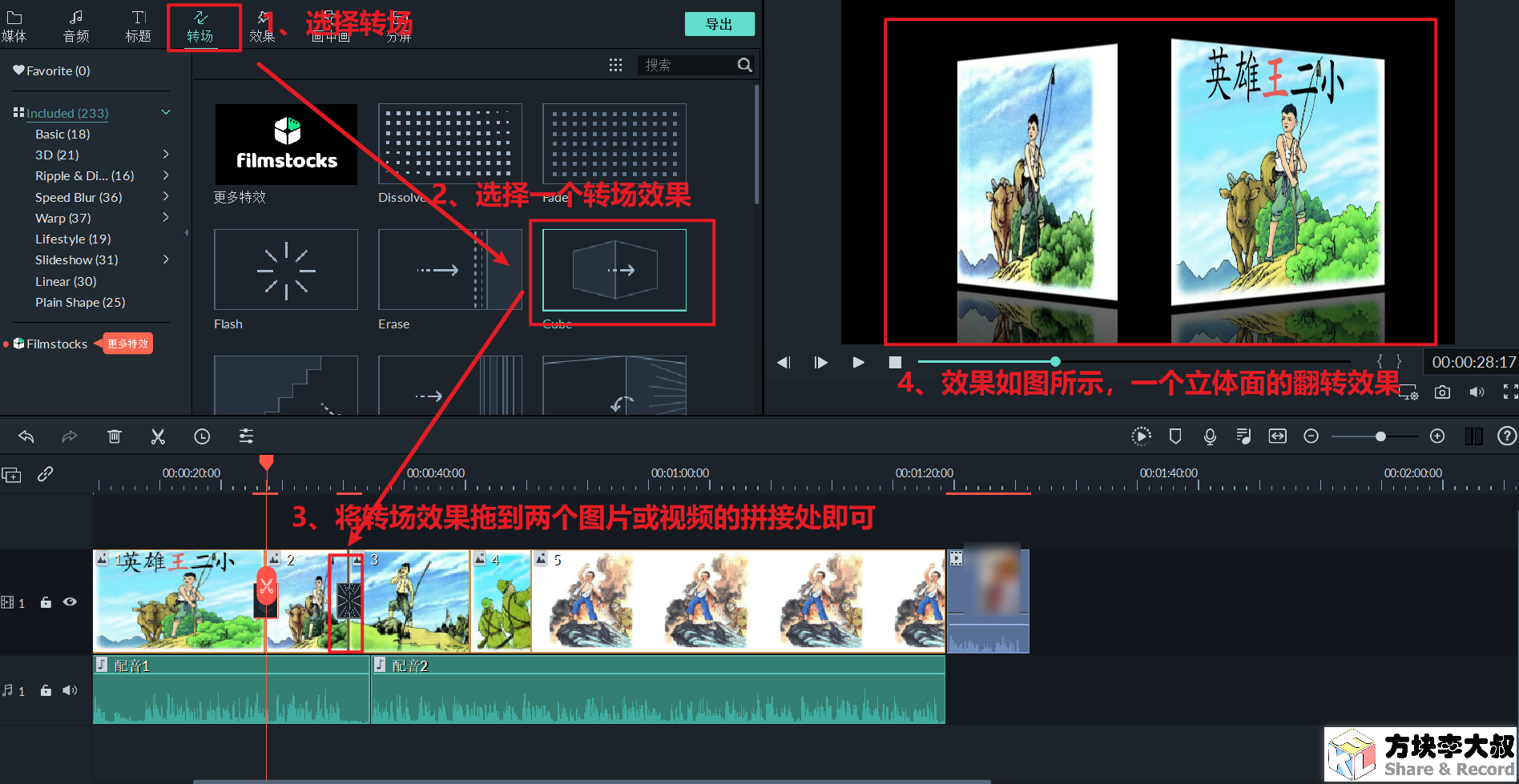The height and width of the screenshot is (784, 1519).
Task: Hide video track 1 with eye icon
Action: click(71, 602)
